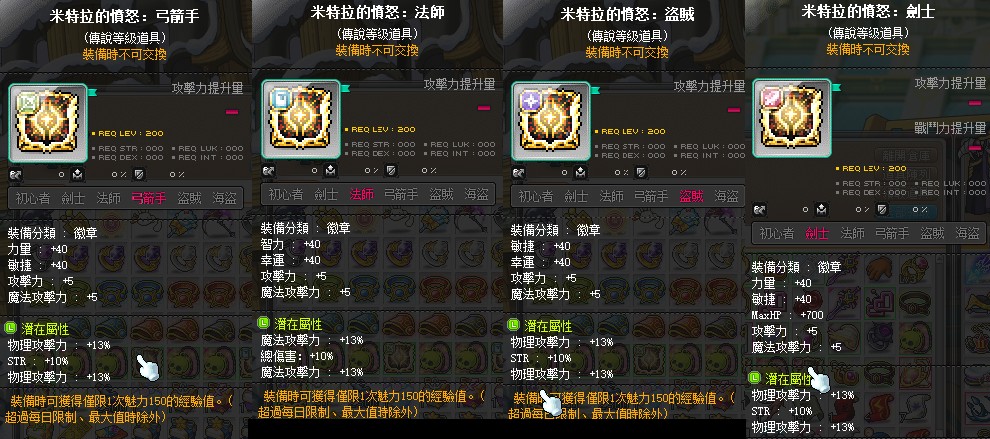Image resolution: width=990 pixels, height=439 pixels.
Task: Select highlighted 盜賊 class tab in thief tooltip
Action: [691, 196]
